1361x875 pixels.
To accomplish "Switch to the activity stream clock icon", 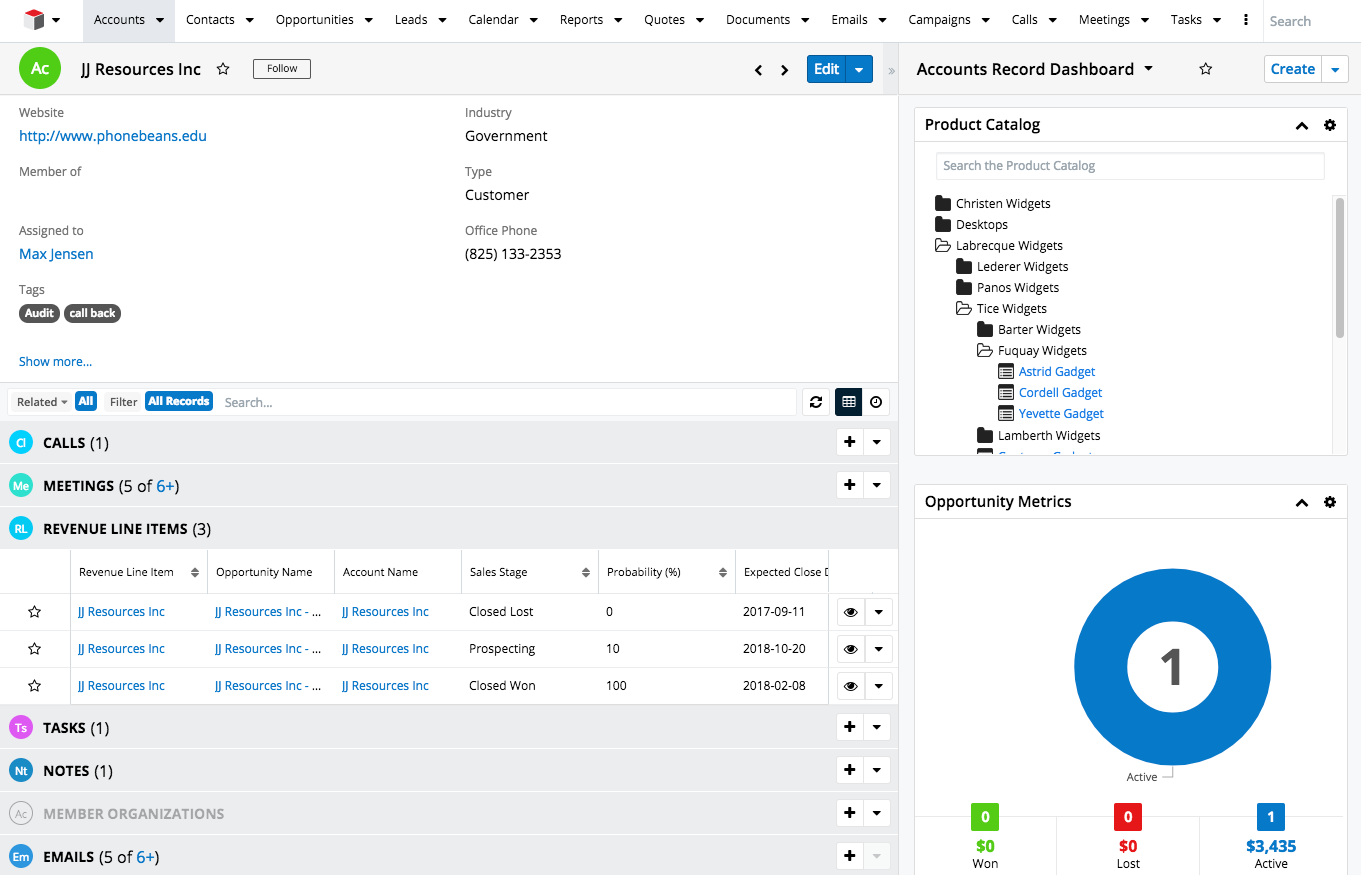I will tap(876, 402).
